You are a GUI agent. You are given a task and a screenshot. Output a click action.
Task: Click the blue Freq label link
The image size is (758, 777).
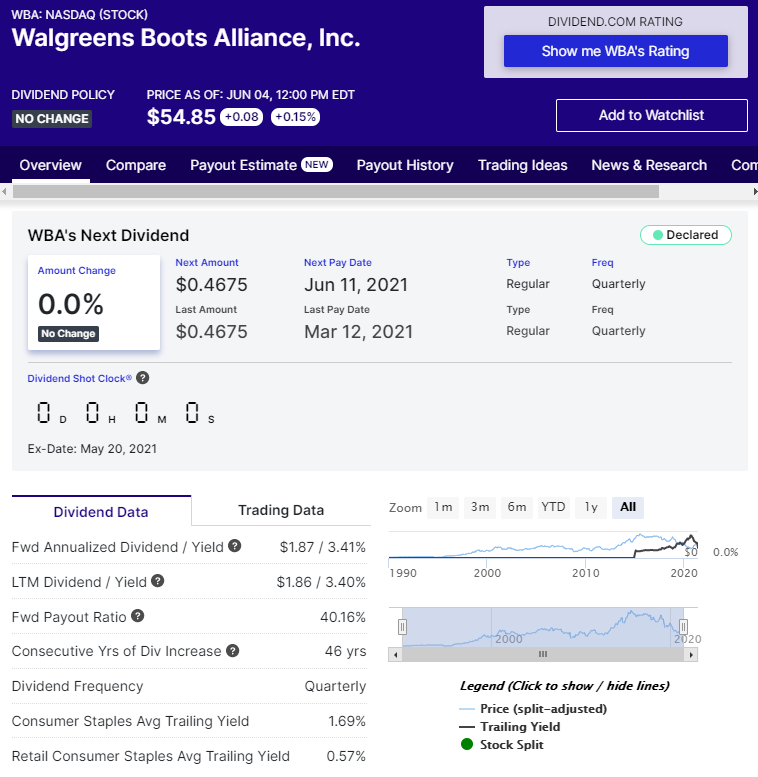tap(602, 263)
